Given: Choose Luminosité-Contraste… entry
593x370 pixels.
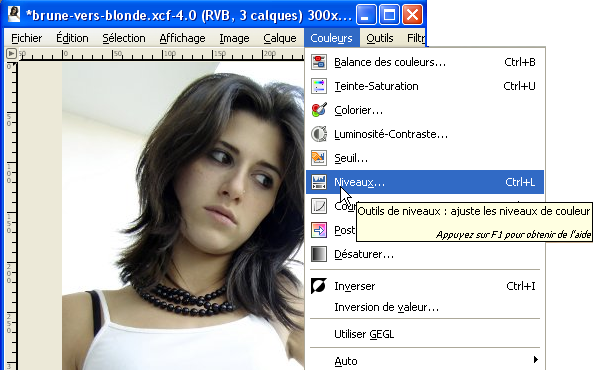Looking at the screenshot, I should click(x=425, y=134).
